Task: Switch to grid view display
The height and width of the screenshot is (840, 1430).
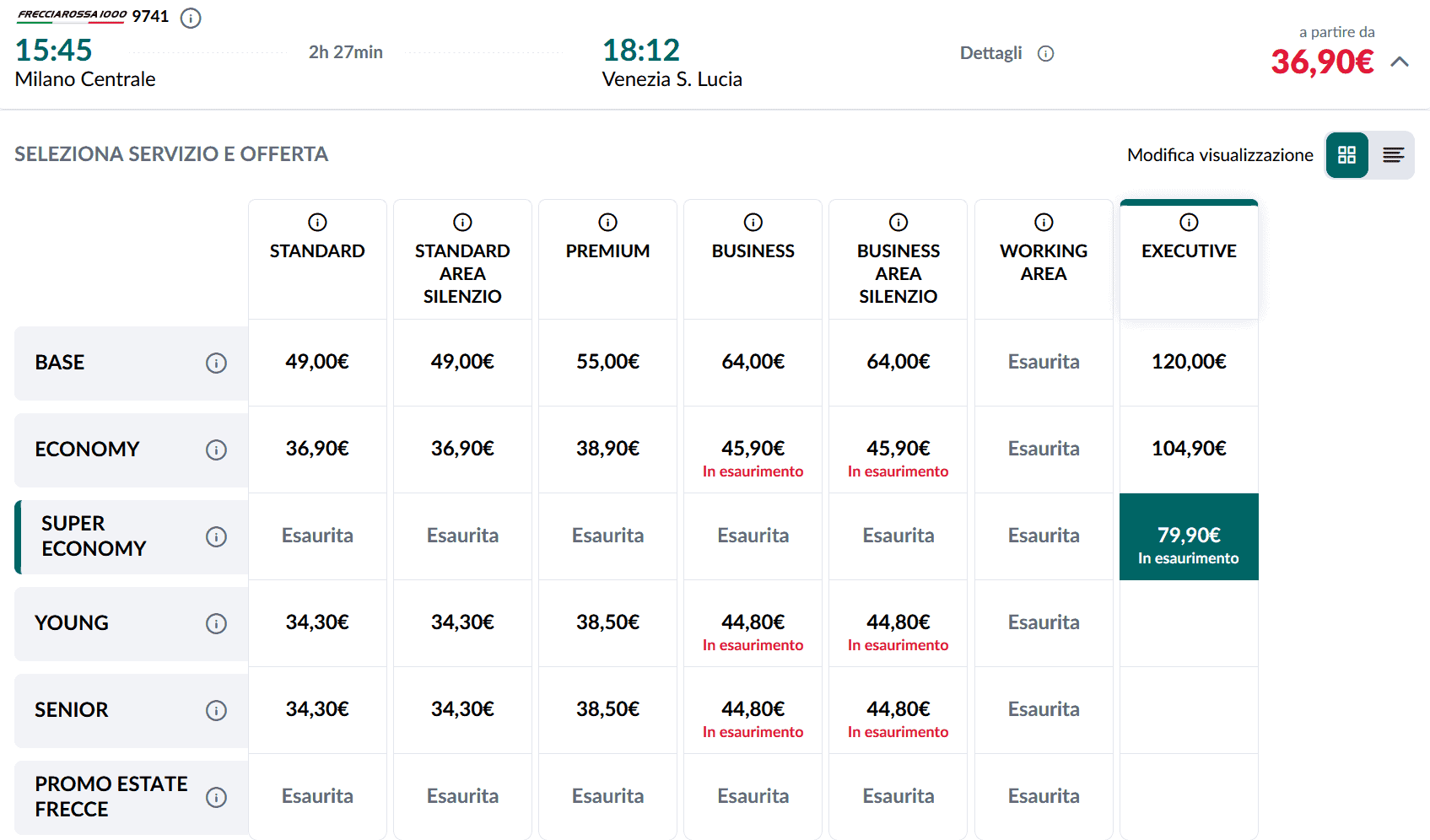Action: pos(1346,155)
